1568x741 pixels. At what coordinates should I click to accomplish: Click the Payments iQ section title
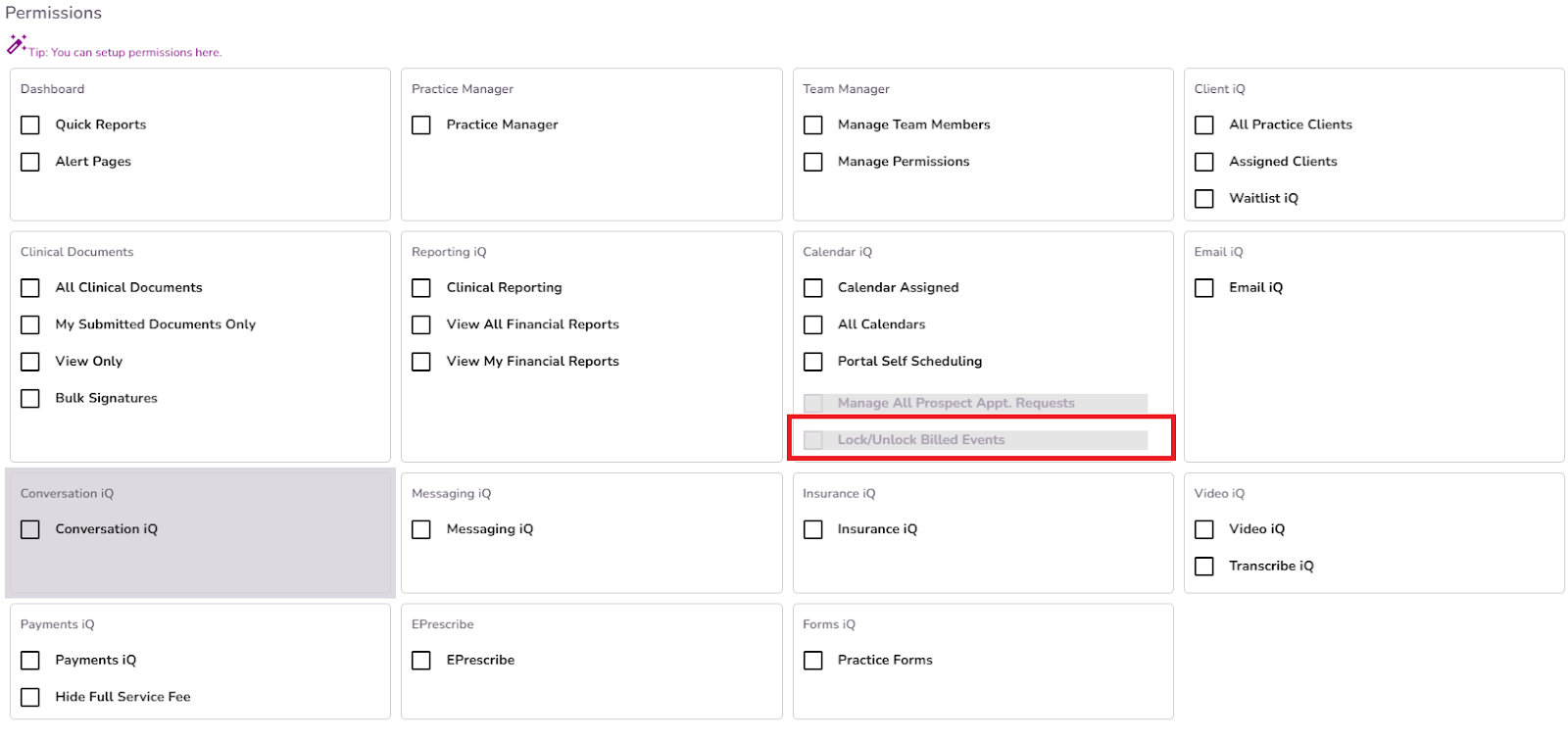coord(58,624)
